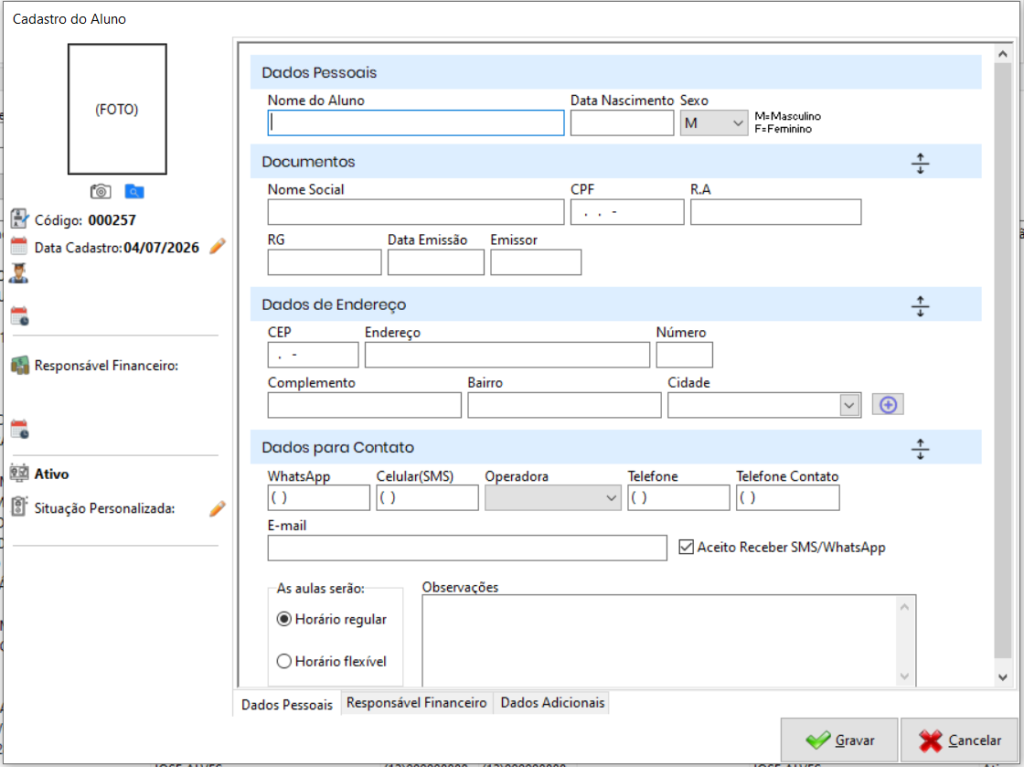
Task: Click the Ativo status text
Action: (52, 474)
